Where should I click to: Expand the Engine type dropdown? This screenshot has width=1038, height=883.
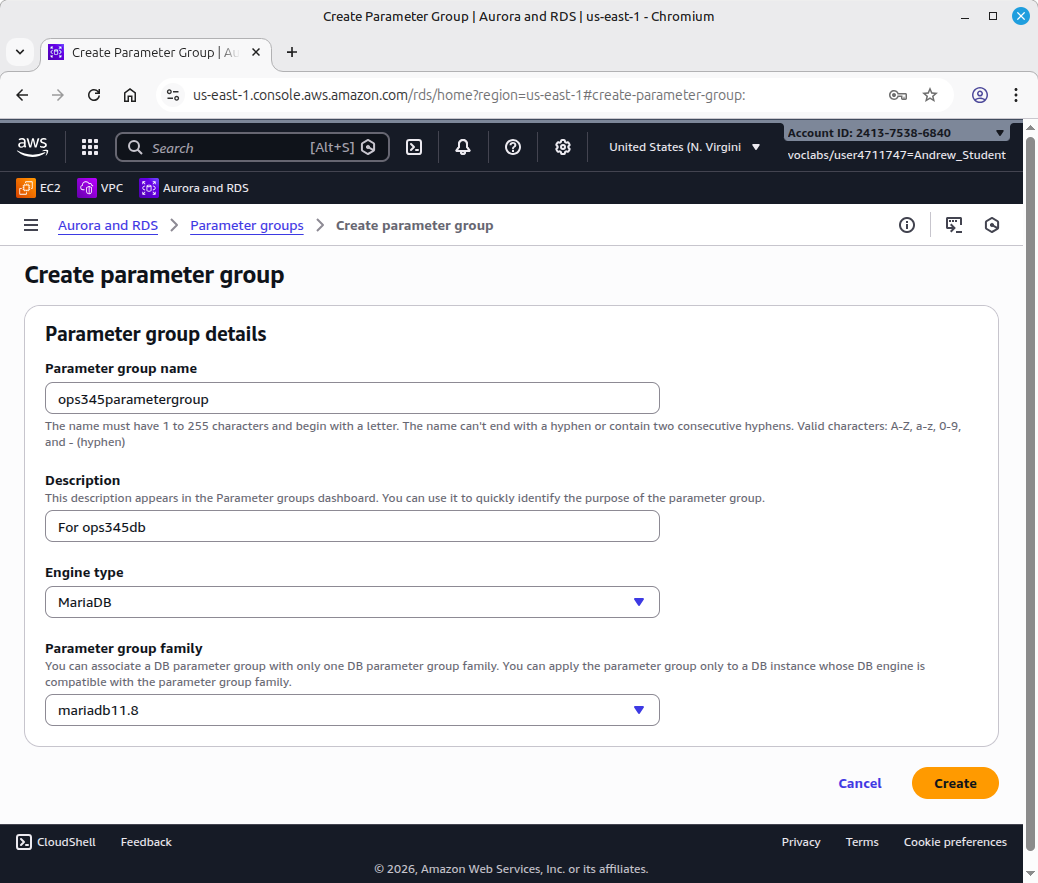tap(352, 602)
